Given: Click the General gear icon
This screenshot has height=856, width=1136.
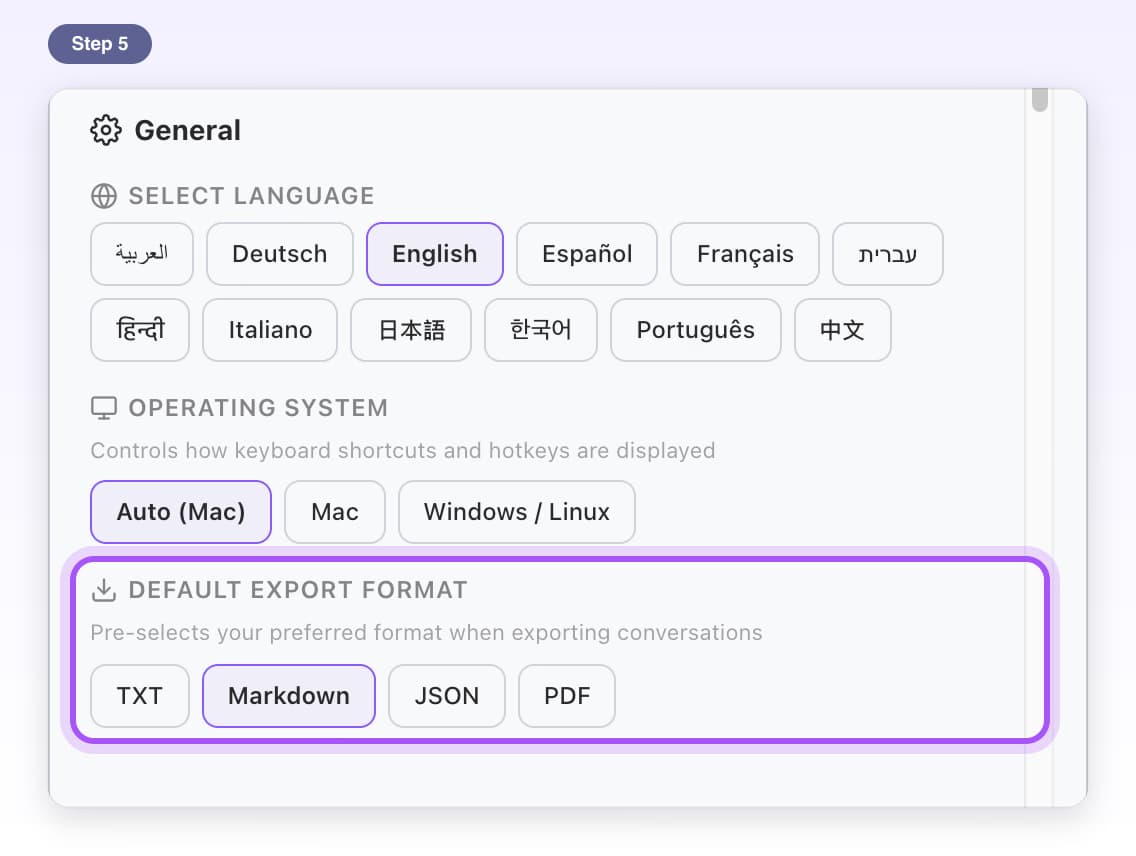Looking at the screenshot, I should click(106, 130).
